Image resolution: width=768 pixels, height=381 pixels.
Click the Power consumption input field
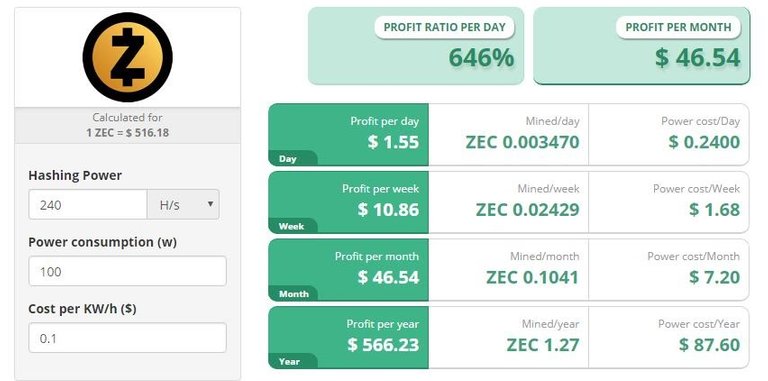[x=127, y=271]
